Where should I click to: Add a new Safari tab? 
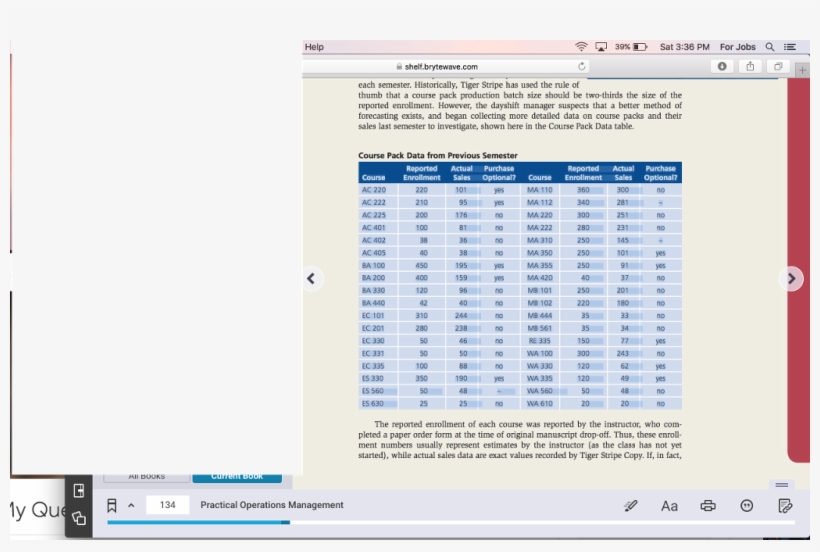pos(802,70)
